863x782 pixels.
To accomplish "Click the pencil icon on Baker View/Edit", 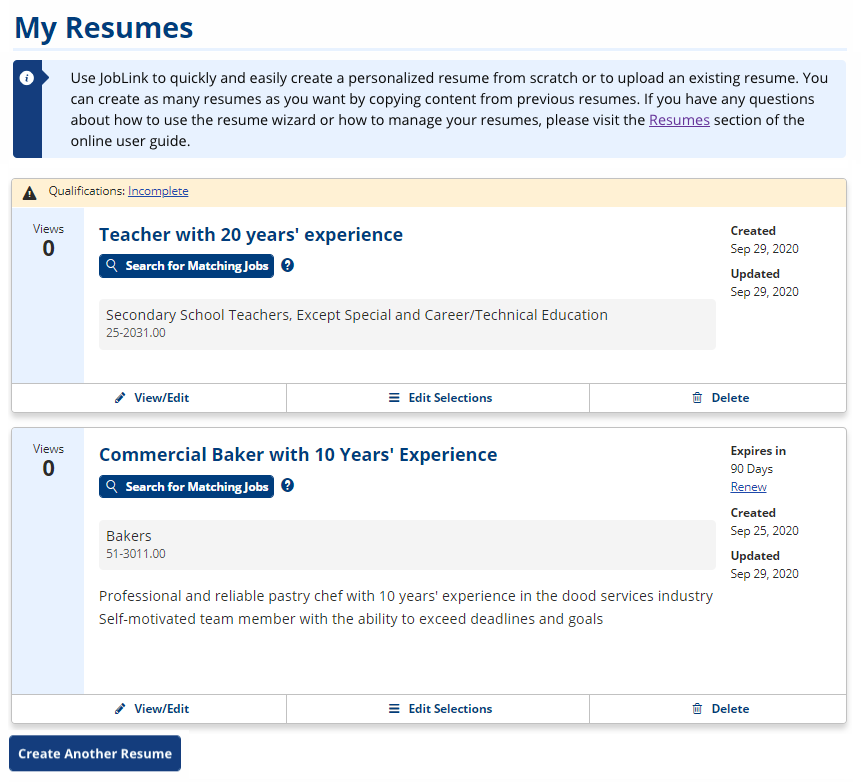I will click(x=119, y=708).
